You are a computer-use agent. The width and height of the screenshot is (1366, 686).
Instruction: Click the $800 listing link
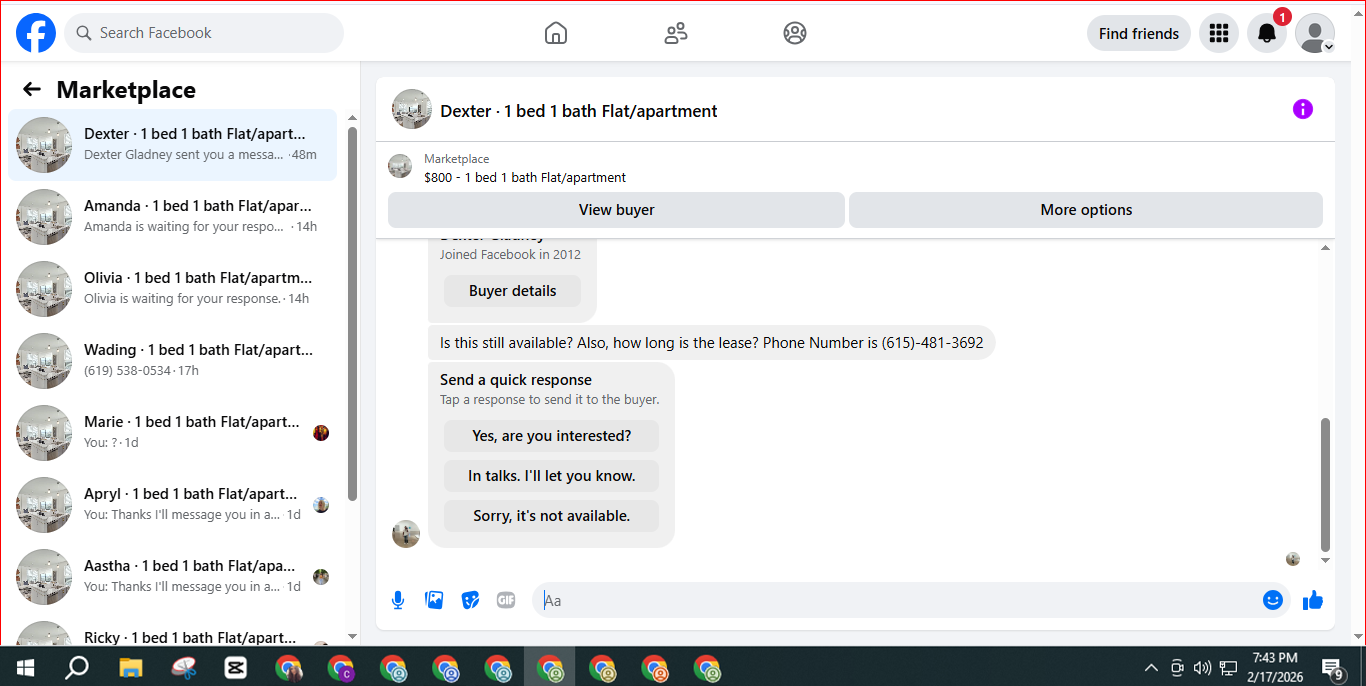[x=525, y=177]
